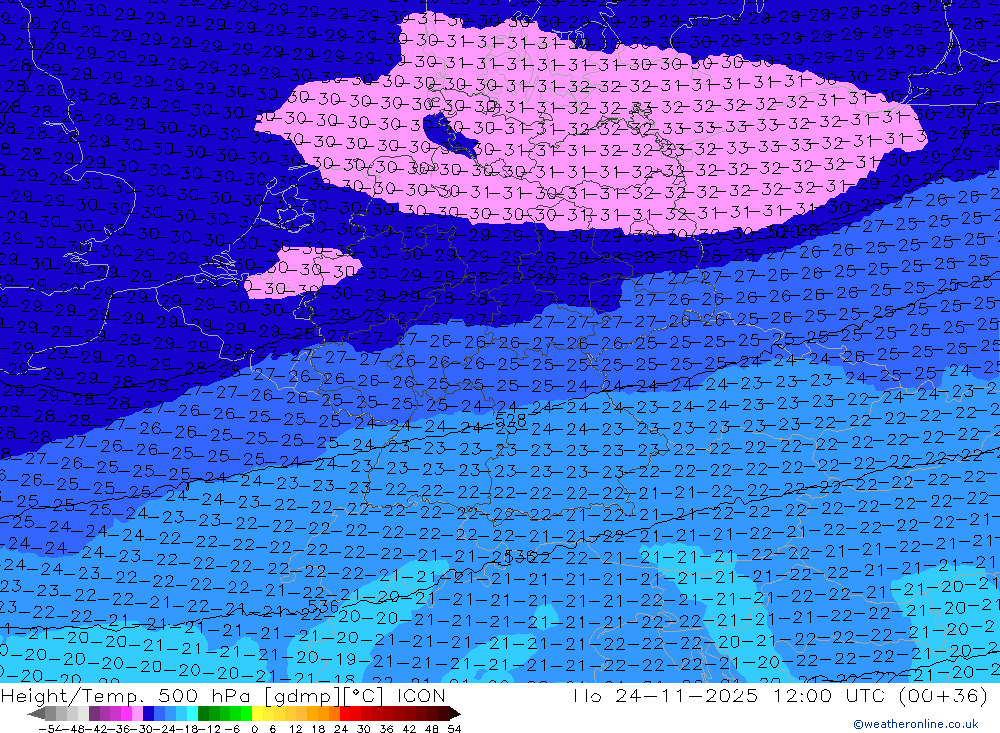Click the '520' height contour label
Viewport: 1000px width, 733px height.
543,272
